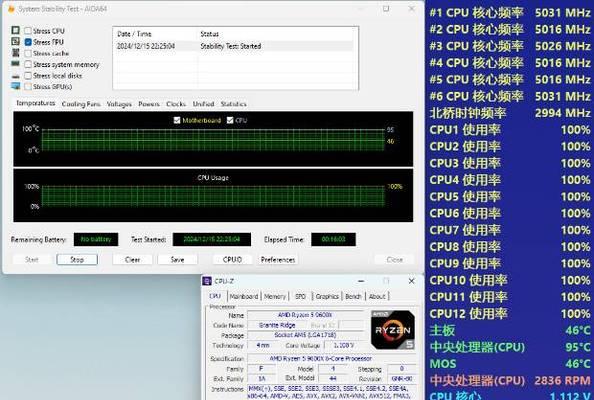The height and width of the screenshot is (400, 594).
Task: Switch to the Temperatures tab
Action: pyautogui.click(x=36, y=103)
